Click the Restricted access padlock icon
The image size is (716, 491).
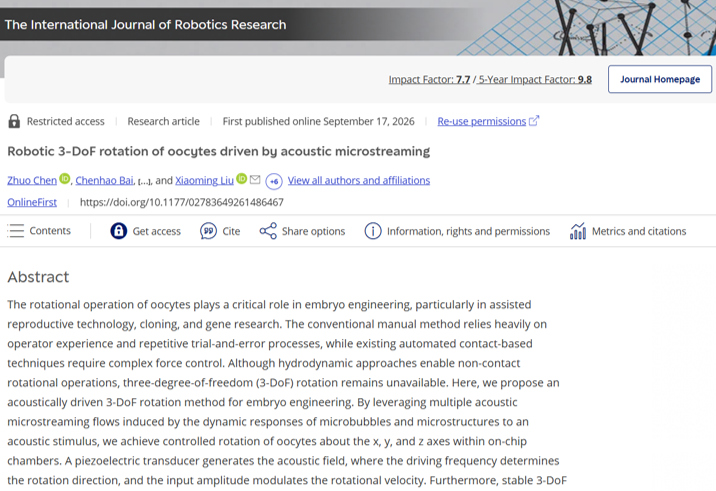click(x=14, y=121)
